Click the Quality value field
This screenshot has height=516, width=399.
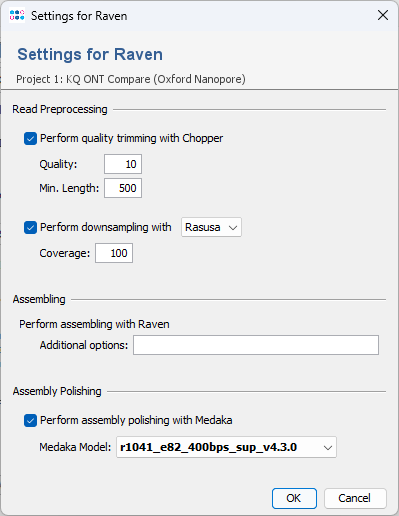(x=123, y=164)
